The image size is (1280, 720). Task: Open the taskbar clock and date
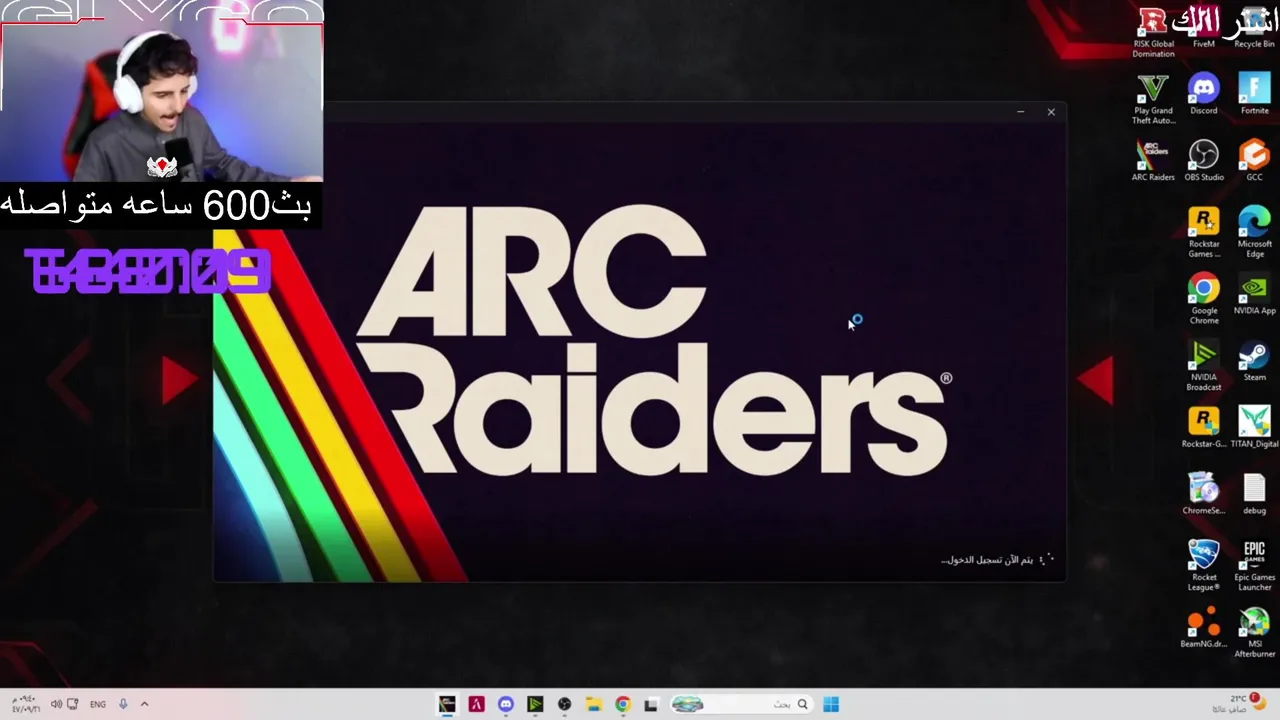(26, 704)
